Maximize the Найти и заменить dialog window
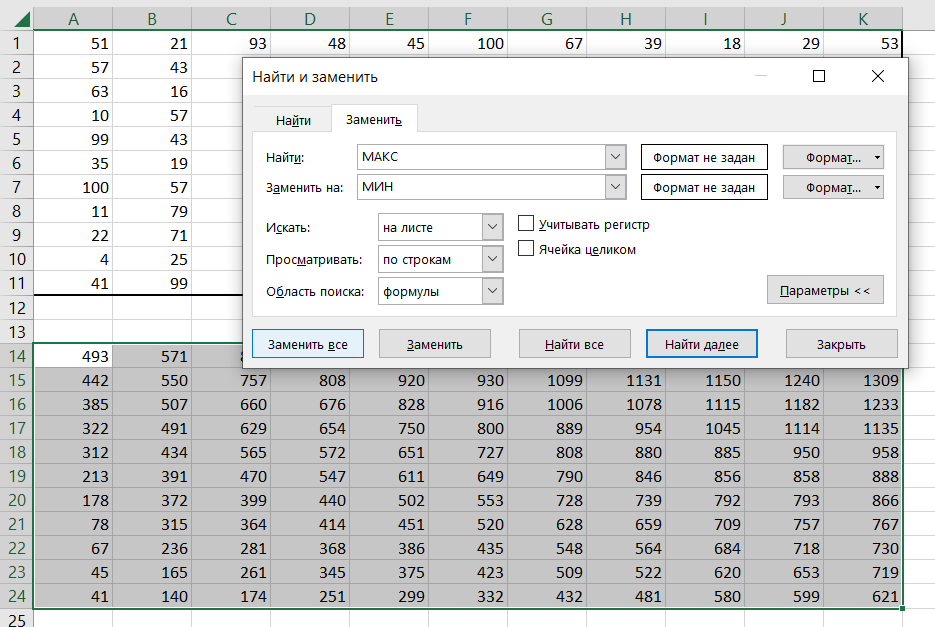This screenshot has height=627, width=935. (x=819, y=76)
